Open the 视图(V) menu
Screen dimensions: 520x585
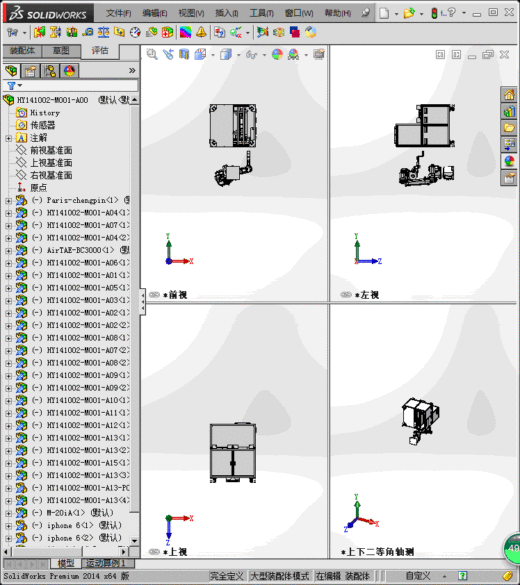coord(191,13)
